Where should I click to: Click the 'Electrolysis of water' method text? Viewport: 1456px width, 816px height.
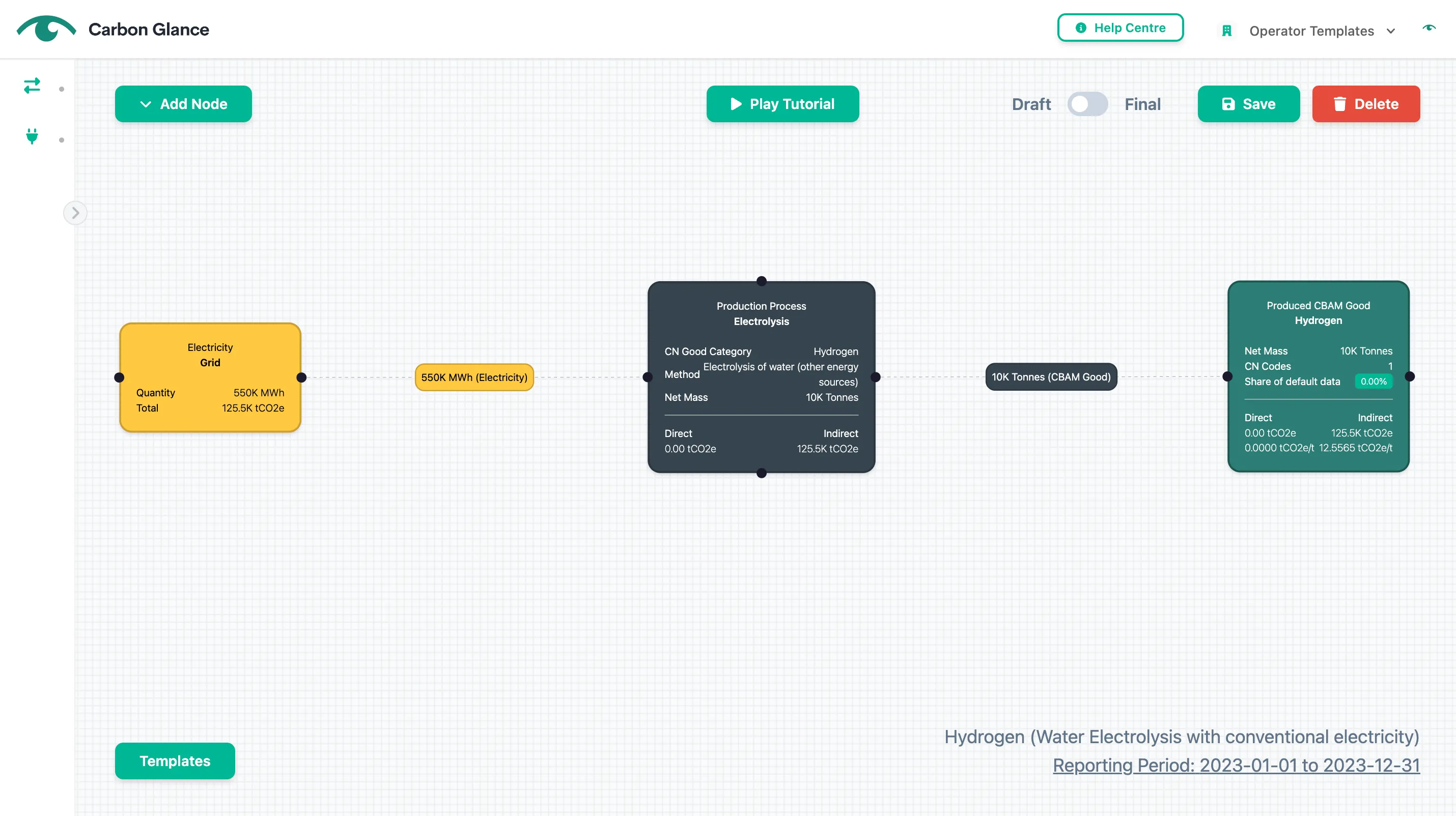click(x=780, y=374)
